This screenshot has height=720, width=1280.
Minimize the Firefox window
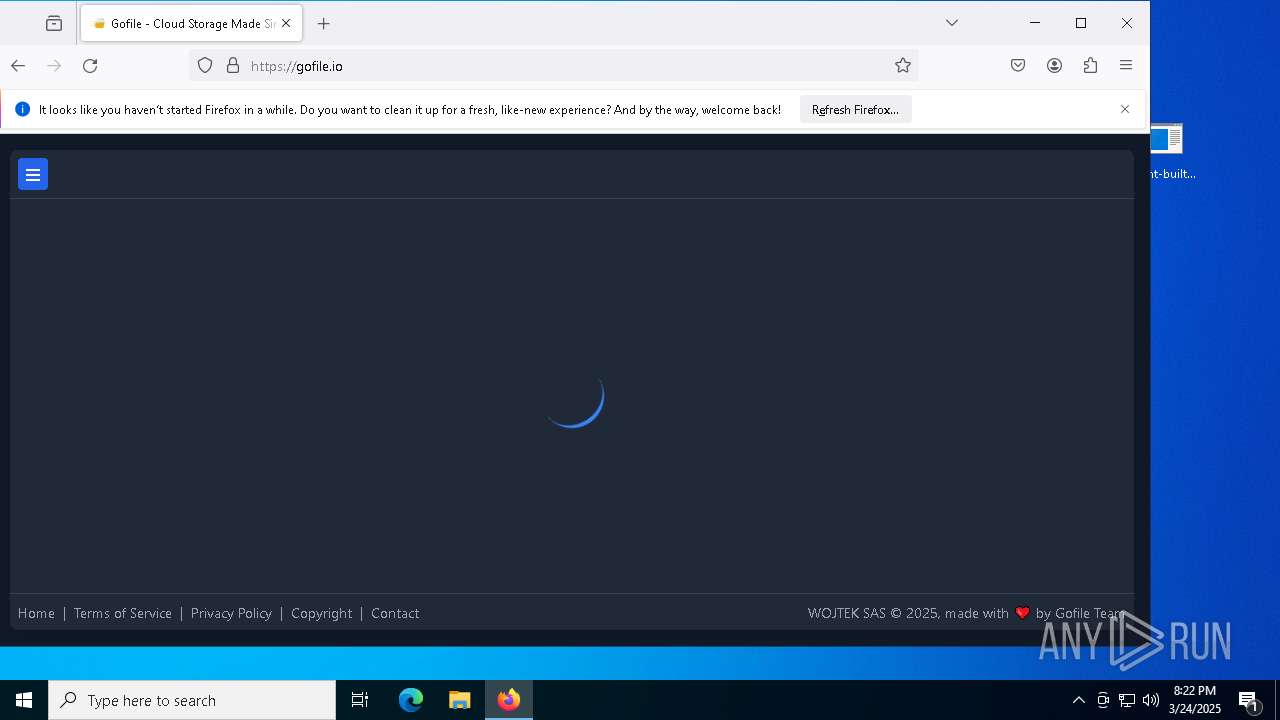pyautogui.click(x=1035, y=23)
